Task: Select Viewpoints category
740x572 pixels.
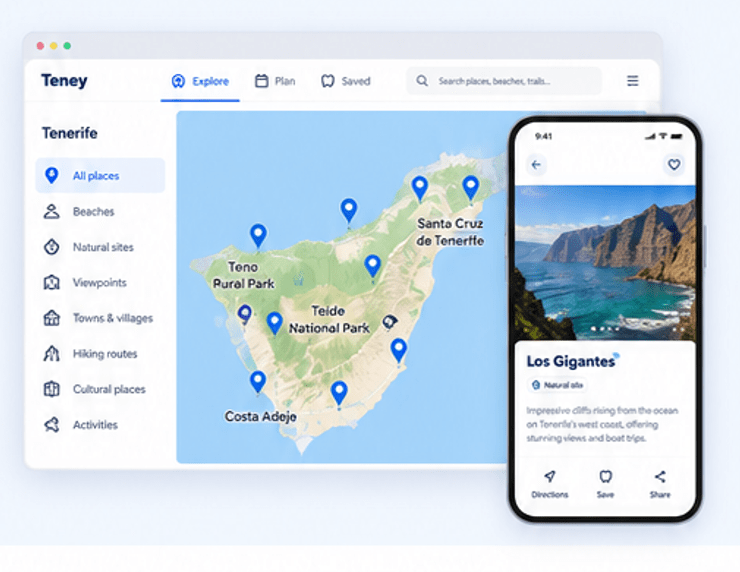Action: 100,283
